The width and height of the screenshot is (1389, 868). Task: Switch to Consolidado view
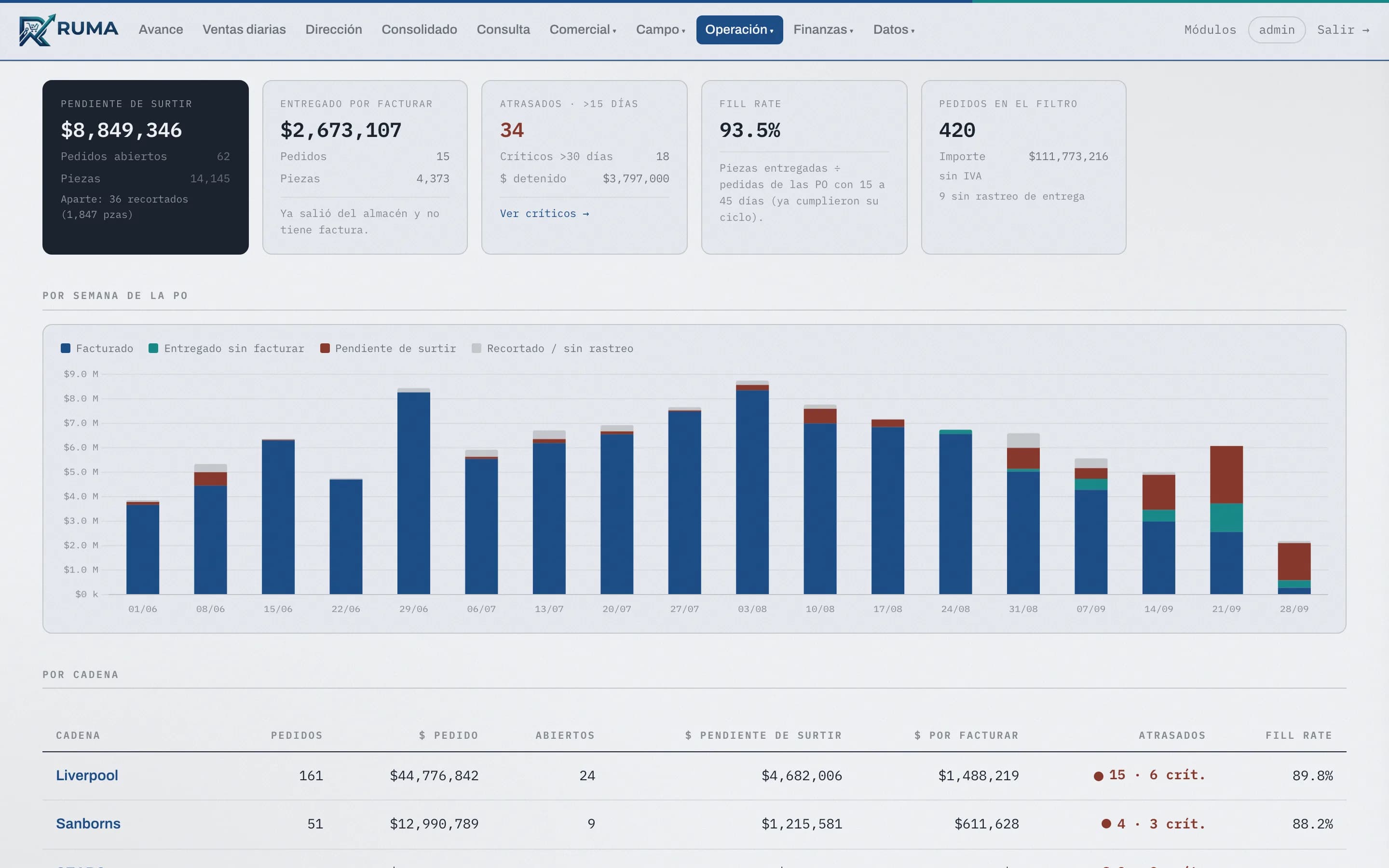tap(419, 29)
